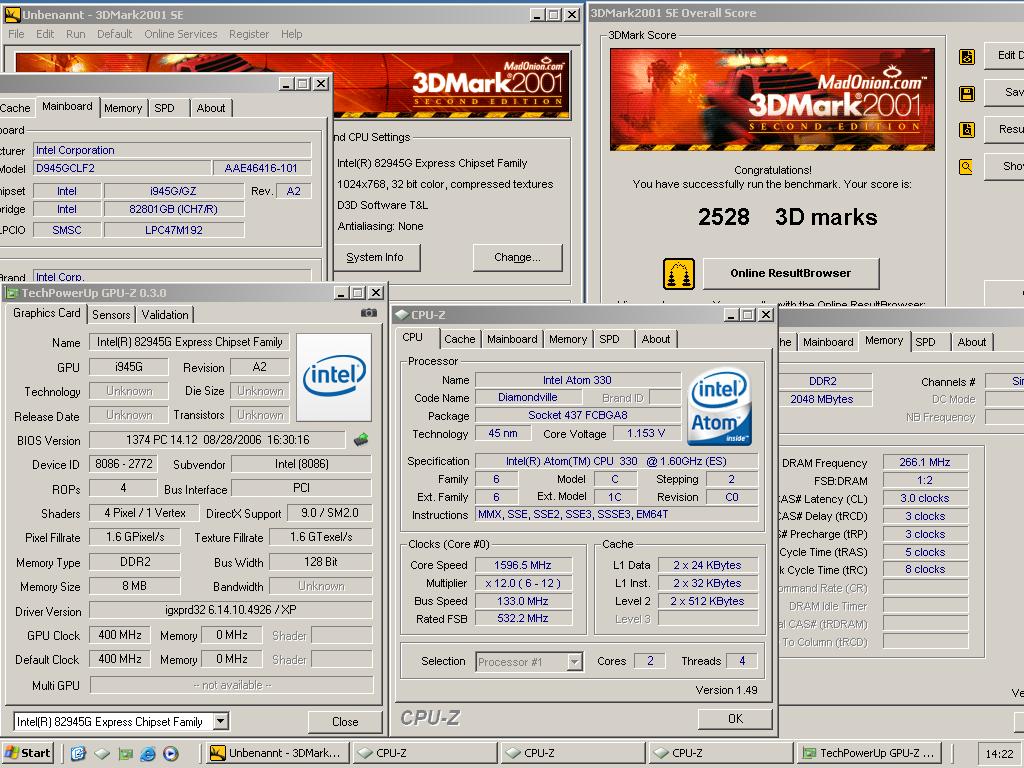Viewport: 1024px width, 768px height.
Task: Click the CPU-Z title bar icon
Action: [402, 315]
